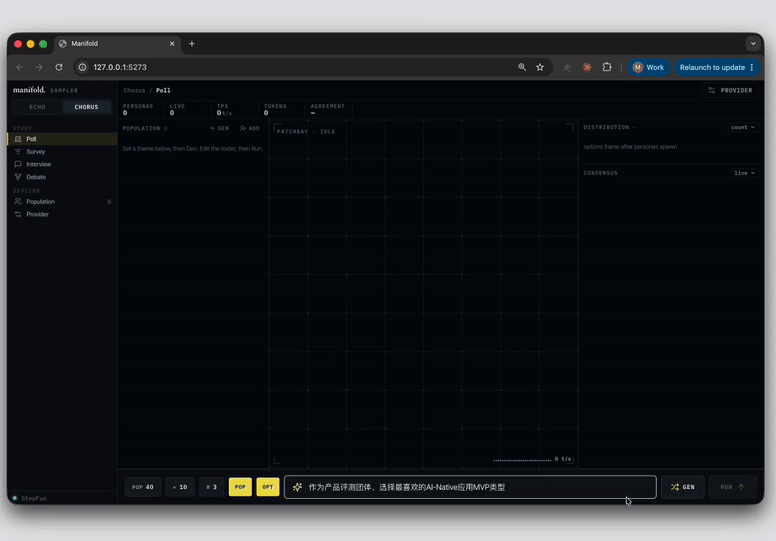The image size is (776, 541).
Task: Click Relaunch to update
Action: point(717,67)
